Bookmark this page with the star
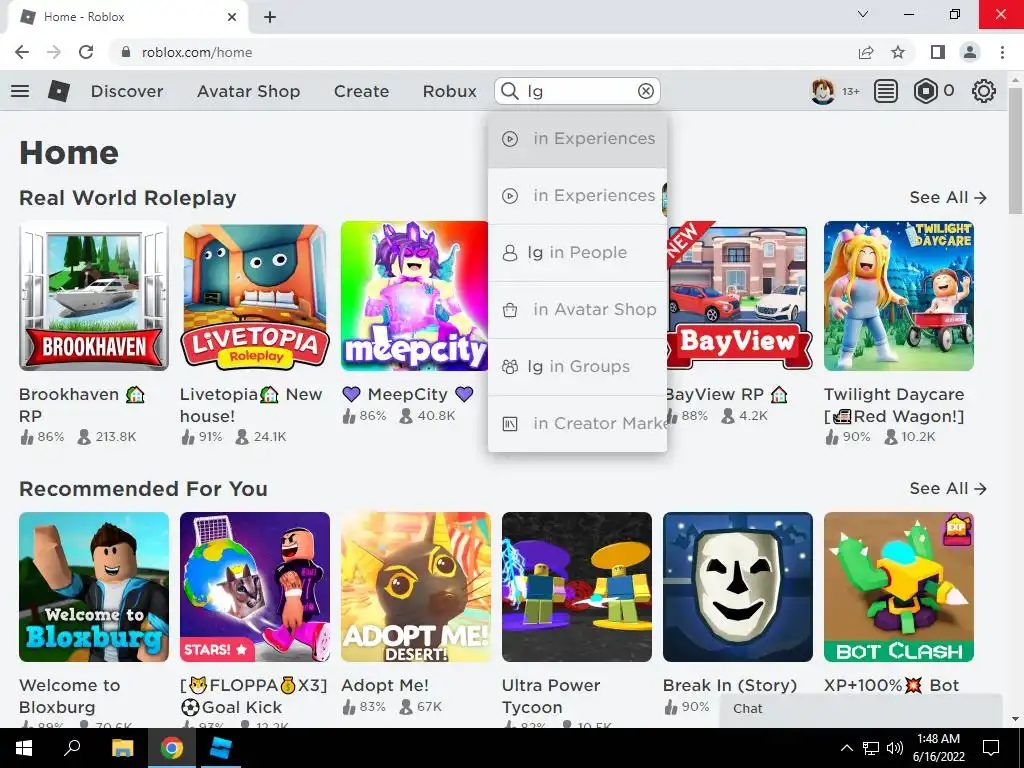 point(898,52)
